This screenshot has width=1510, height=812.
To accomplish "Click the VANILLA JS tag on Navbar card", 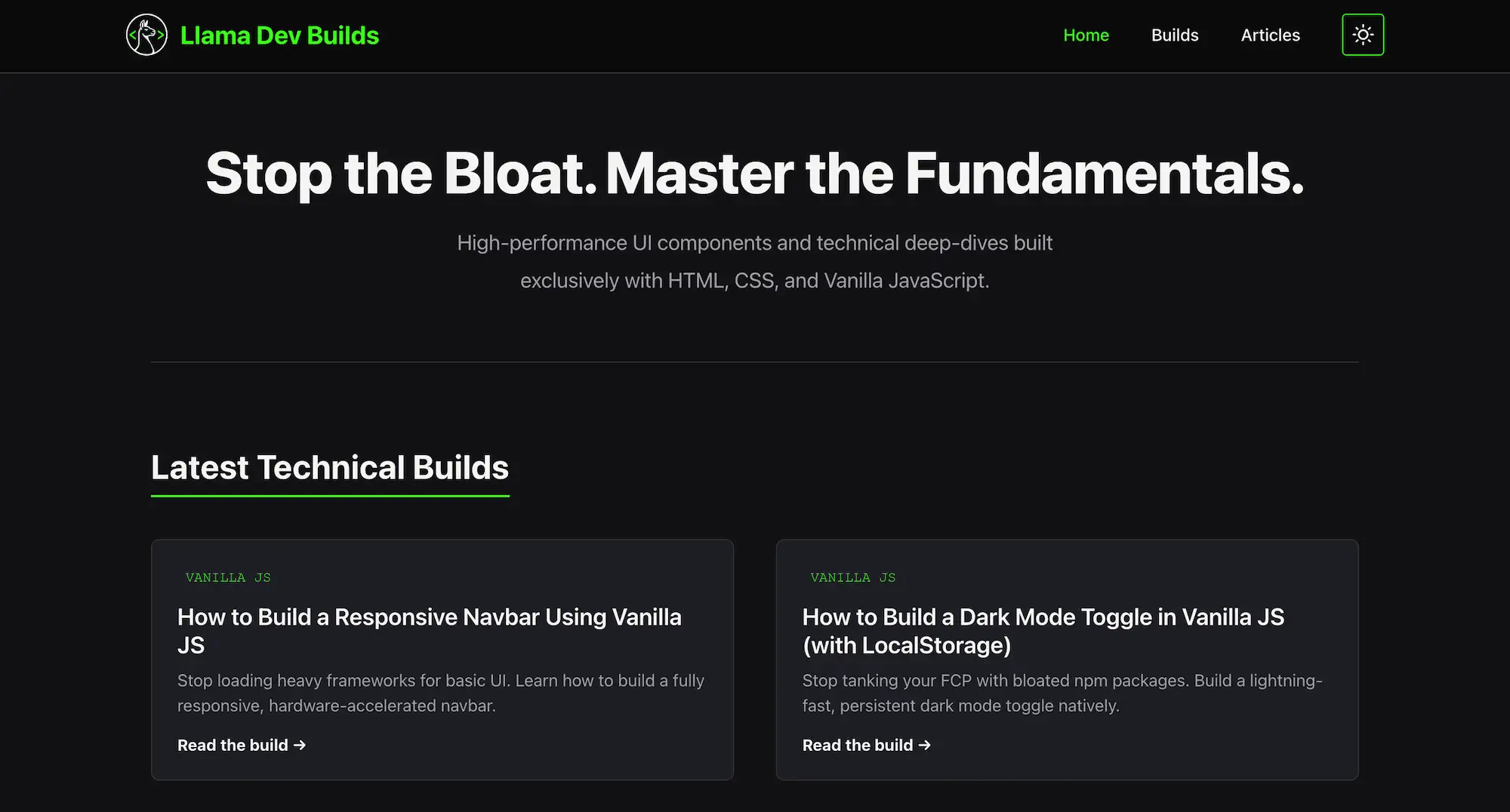I will click(x=228, y=577).
